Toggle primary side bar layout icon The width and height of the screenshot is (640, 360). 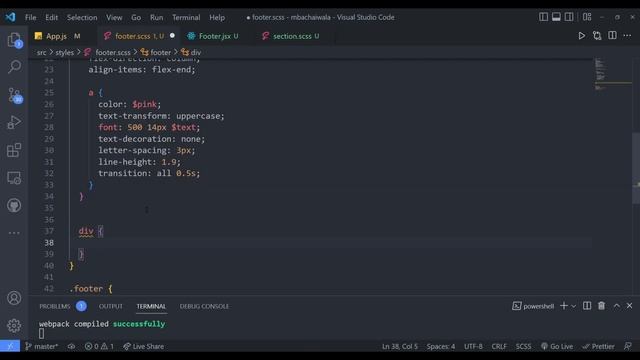(x=543, y=17)
